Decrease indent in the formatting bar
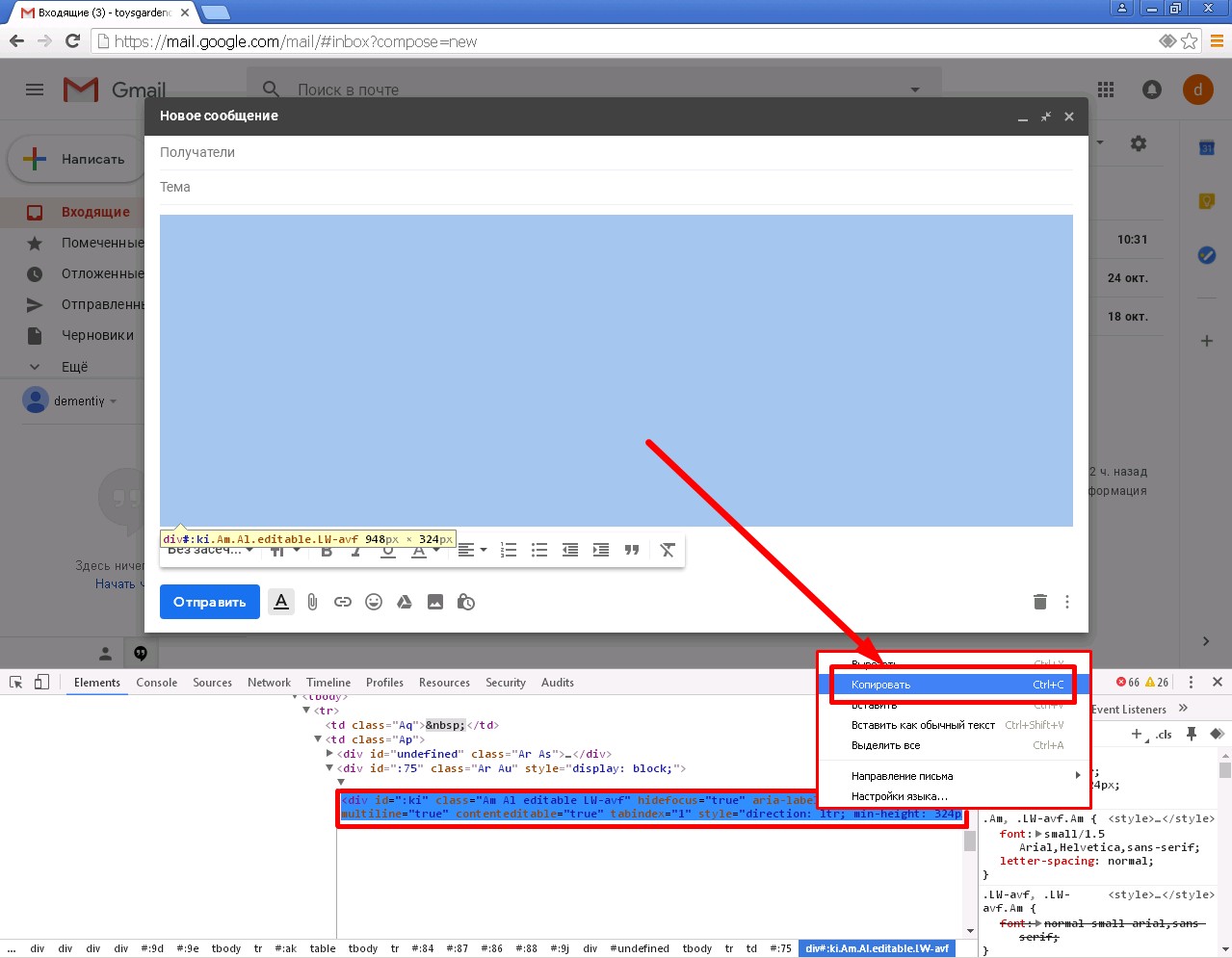The height and width of the screenshot is (958, 1232). point(570,550)
